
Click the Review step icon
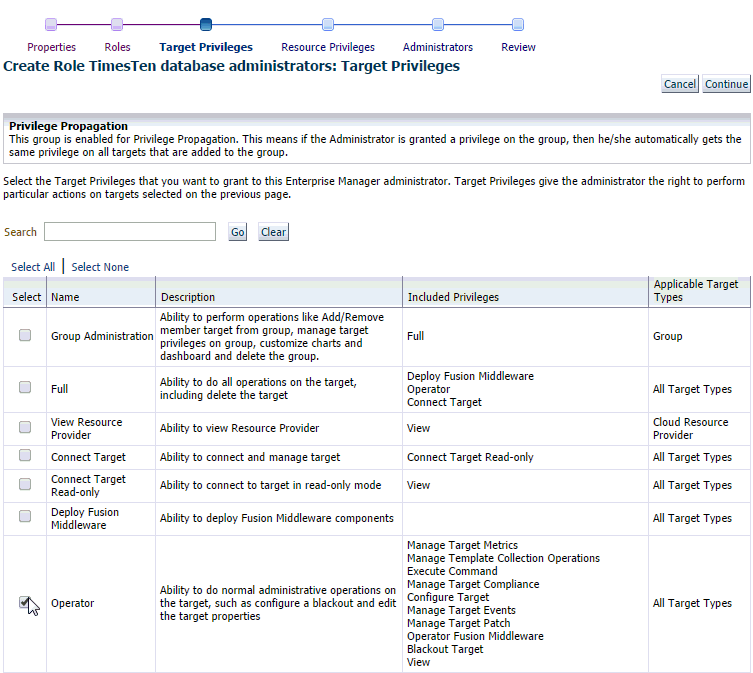[x=518, y=25]
